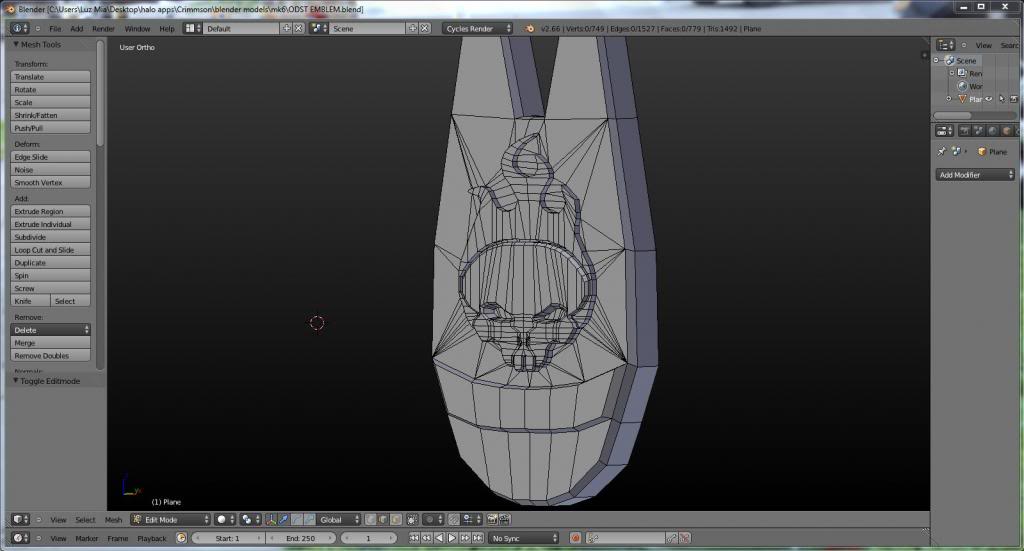Click the Blender logo in info header
The image size is (1024, 551).
(530, 29)
